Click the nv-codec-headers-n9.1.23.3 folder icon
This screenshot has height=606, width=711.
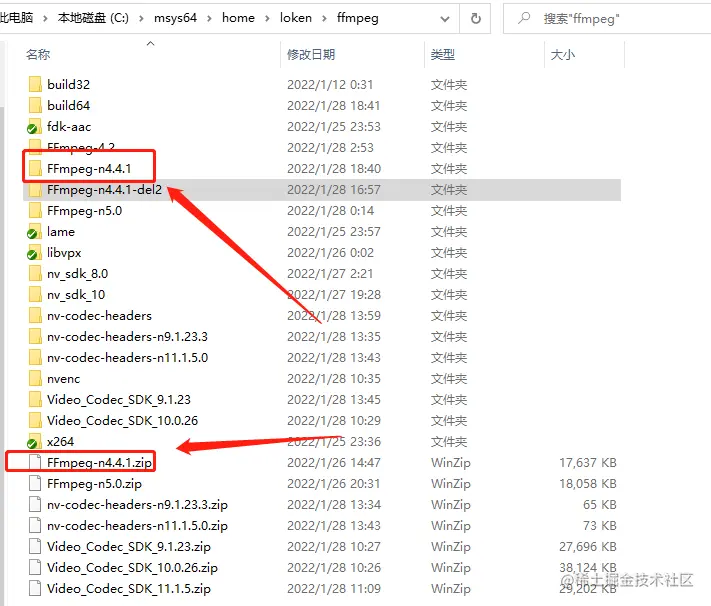point(35,337)
